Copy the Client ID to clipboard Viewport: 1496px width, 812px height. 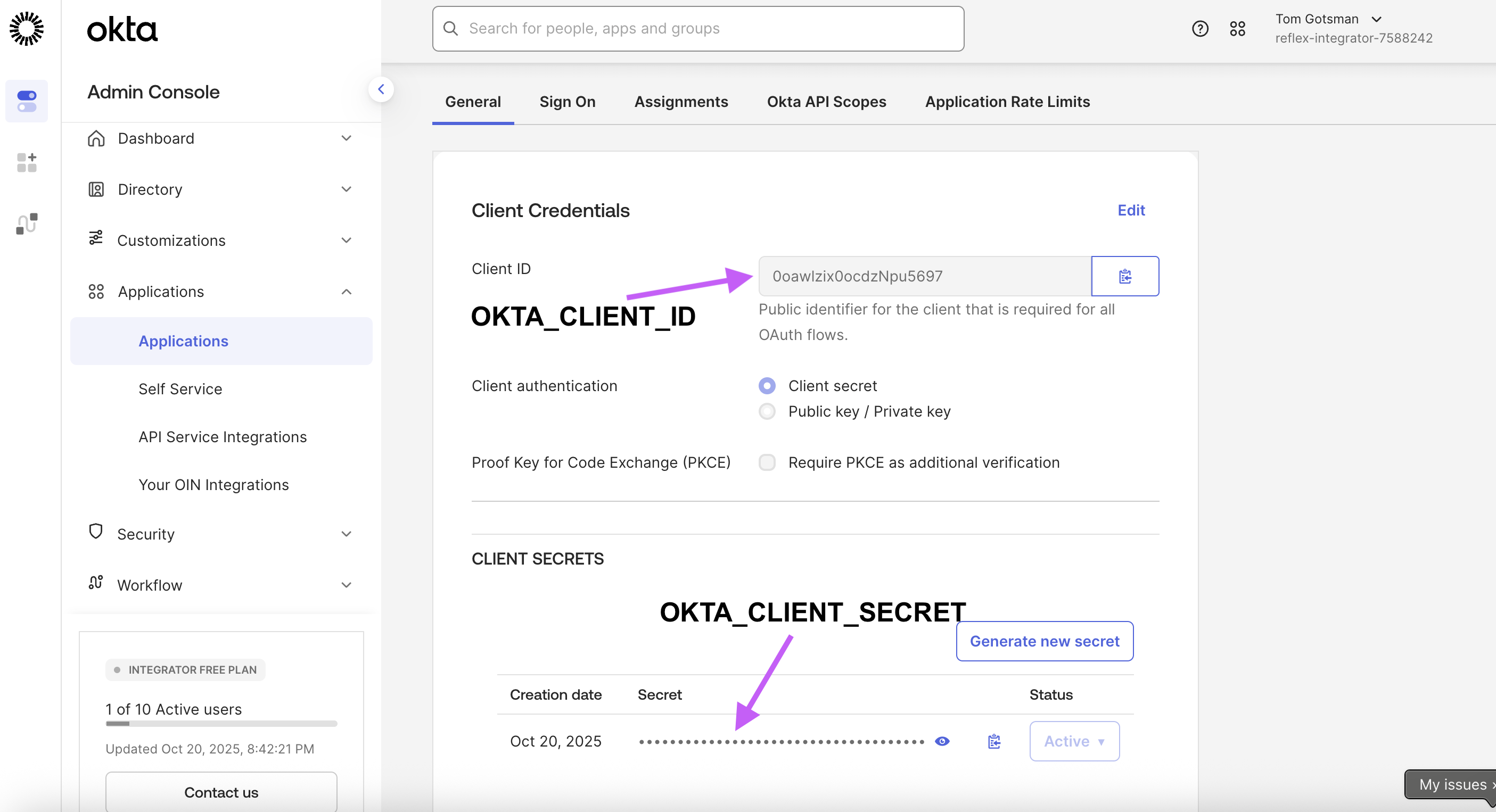(x=1124, y=276)
